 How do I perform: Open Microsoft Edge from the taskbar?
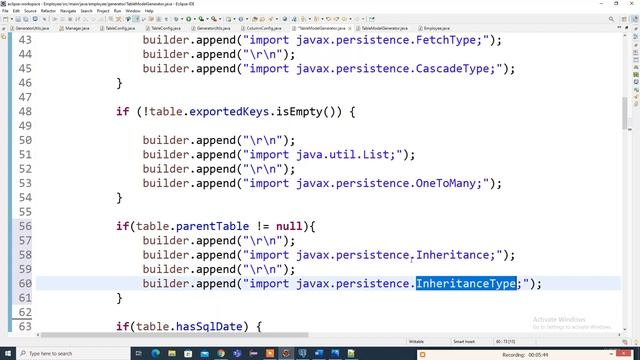tap(156, 353)
